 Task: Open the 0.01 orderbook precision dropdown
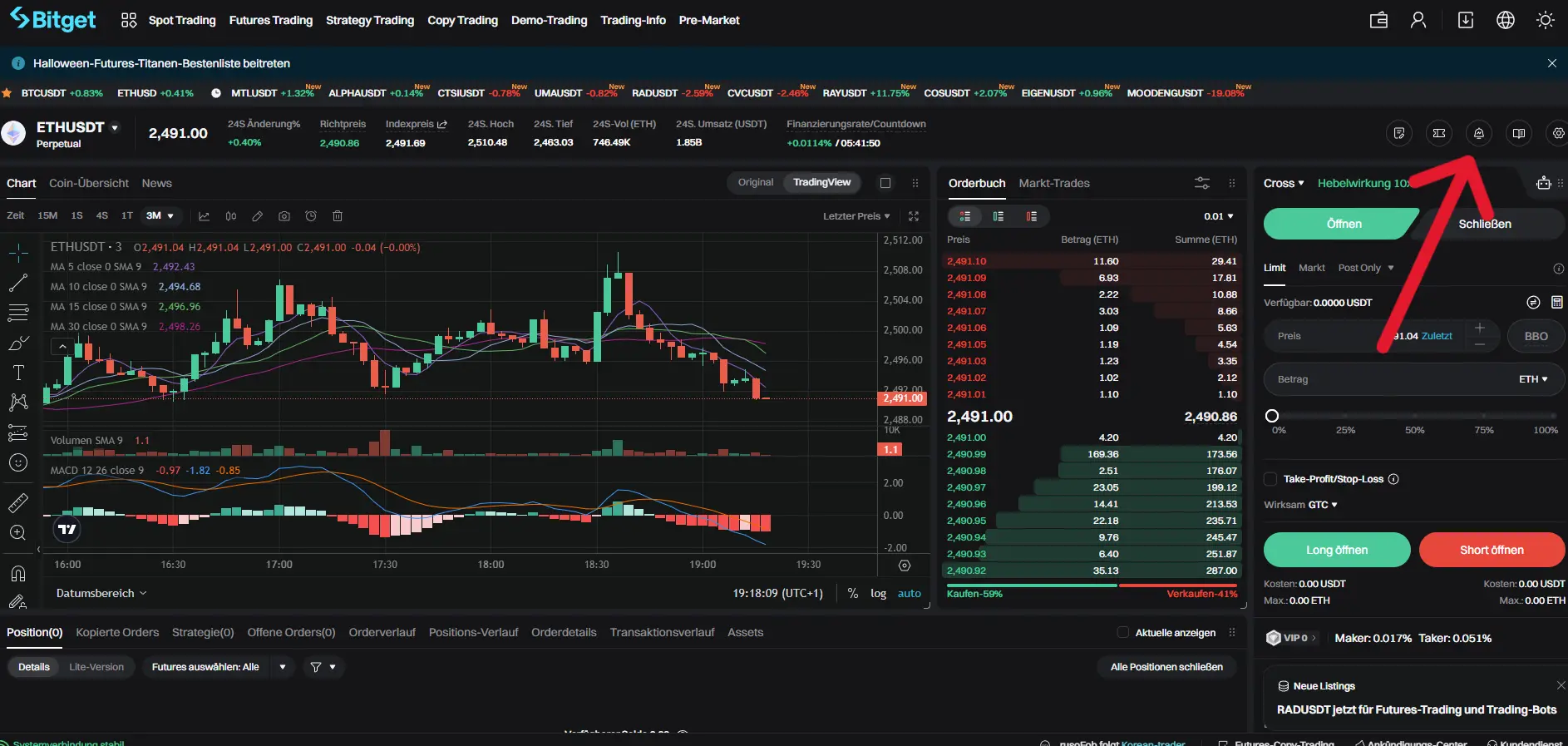point(1219,216)
